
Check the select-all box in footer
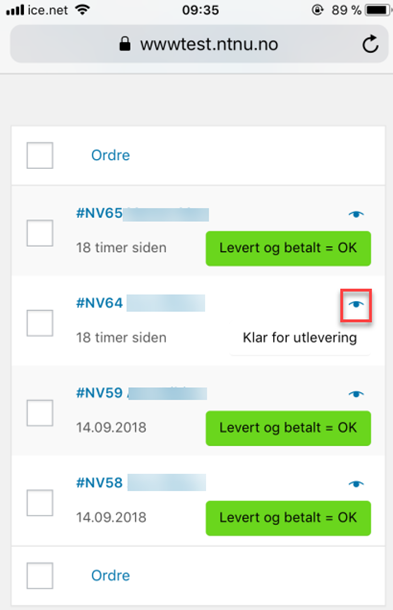coord(40,575)
